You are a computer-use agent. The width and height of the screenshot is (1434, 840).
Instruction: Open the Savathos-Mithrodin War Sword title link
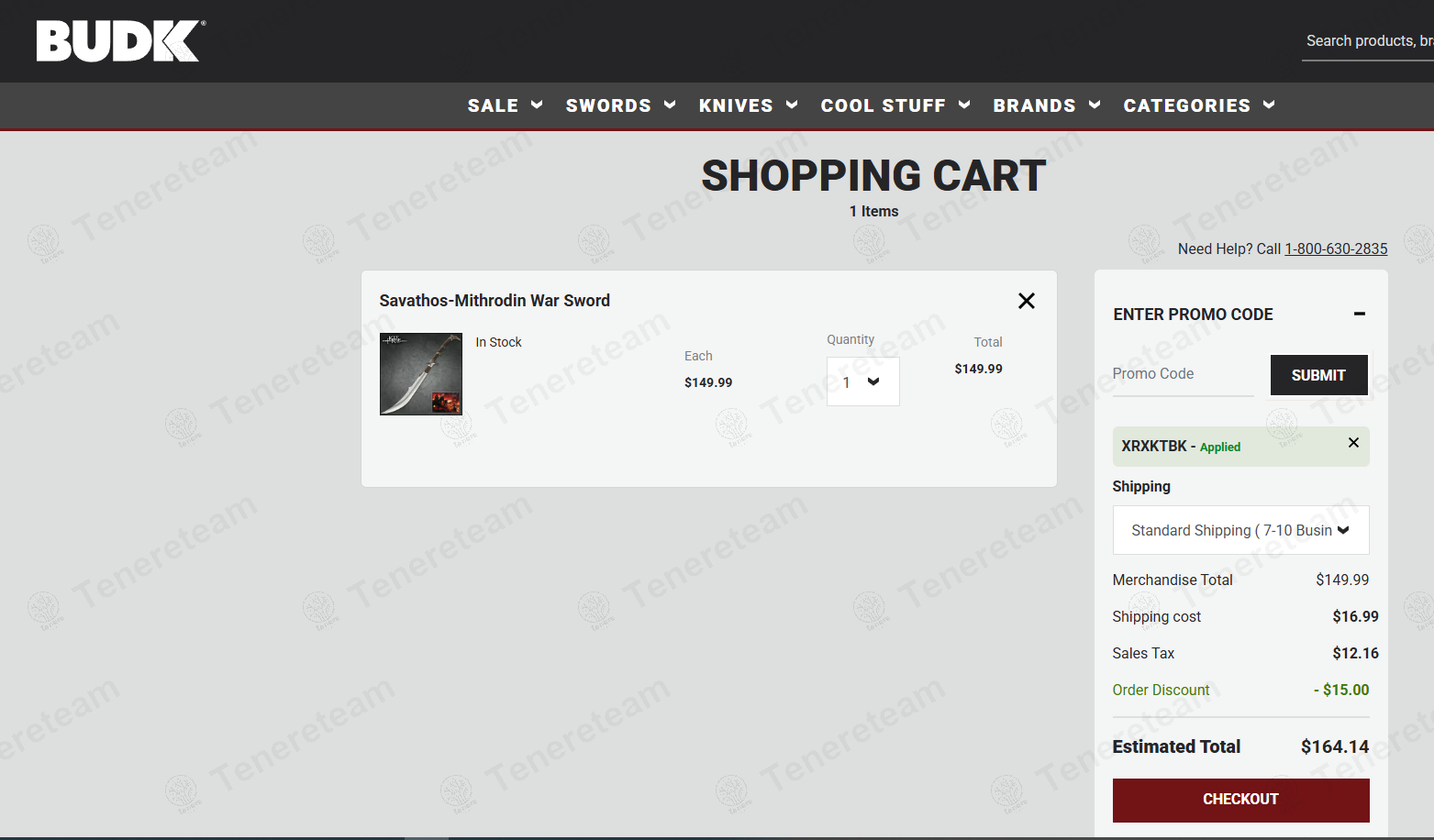coord(495,301)
